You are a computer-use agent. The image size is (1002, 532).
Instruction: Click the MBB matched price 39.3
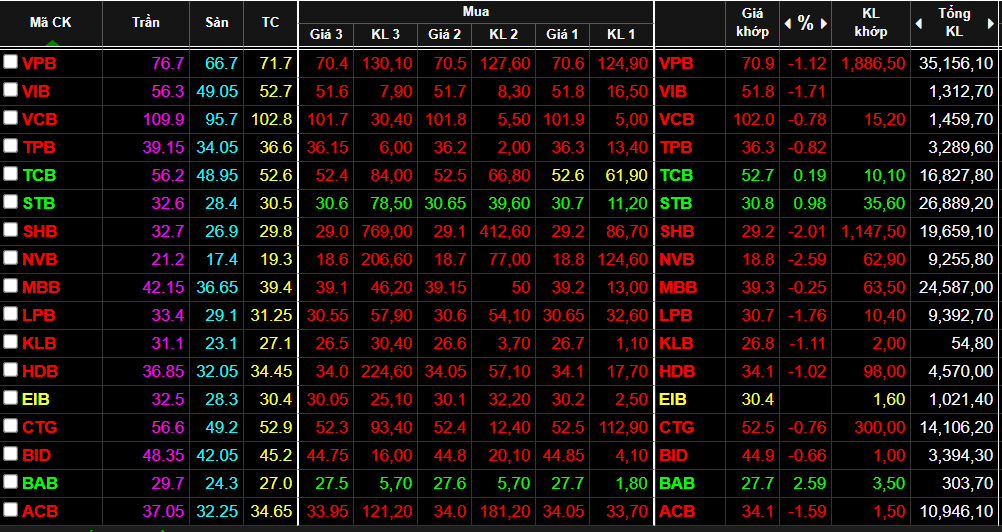coord(757,287)
